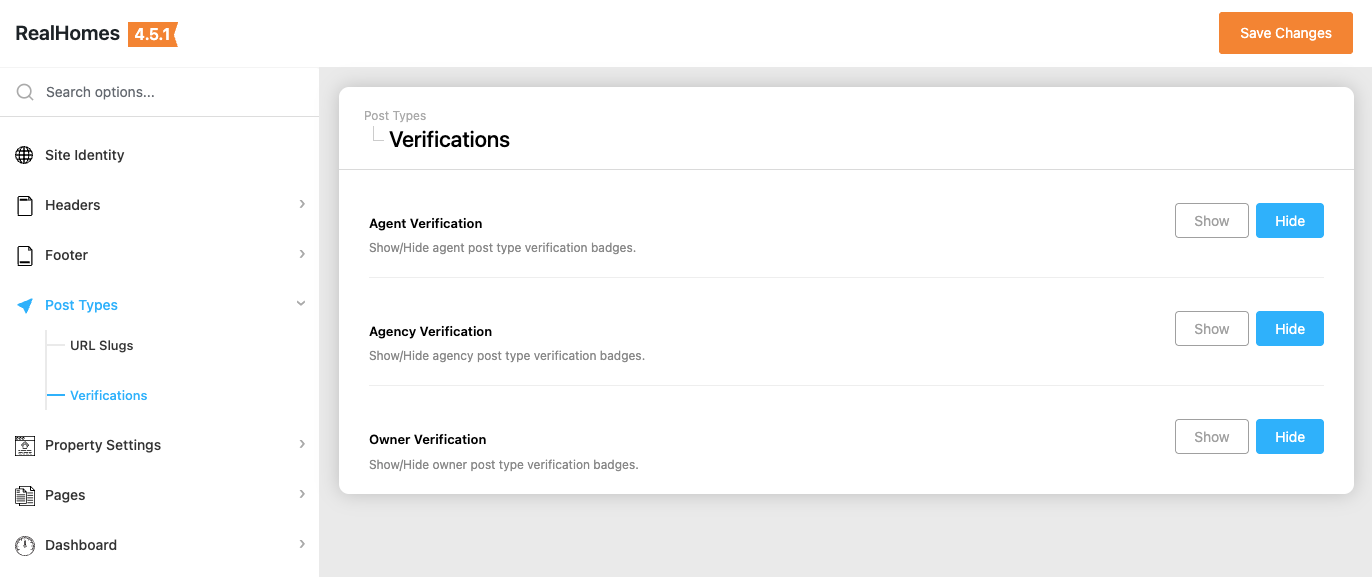Open the URL Slugs submenu item
The width and height of the screenshot is (1372, 577).
point(101,346)
